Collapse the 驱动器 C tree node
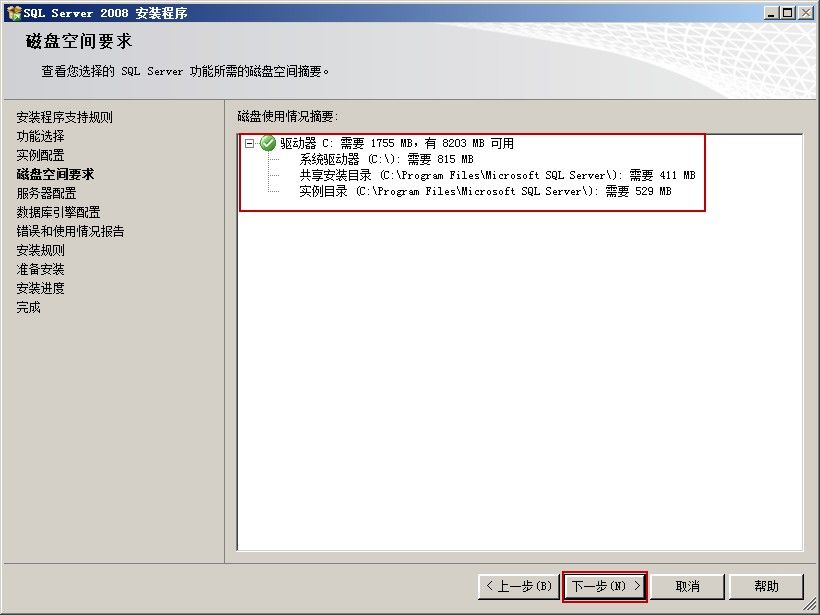 (x=249, y=143)
